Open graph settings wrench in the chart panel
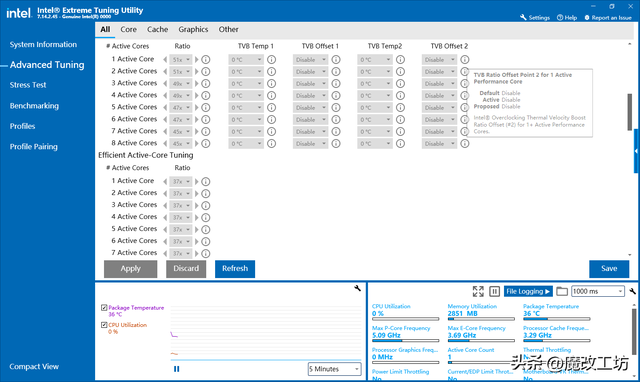This screenshot has height=382, width=640. pos(358,289)
